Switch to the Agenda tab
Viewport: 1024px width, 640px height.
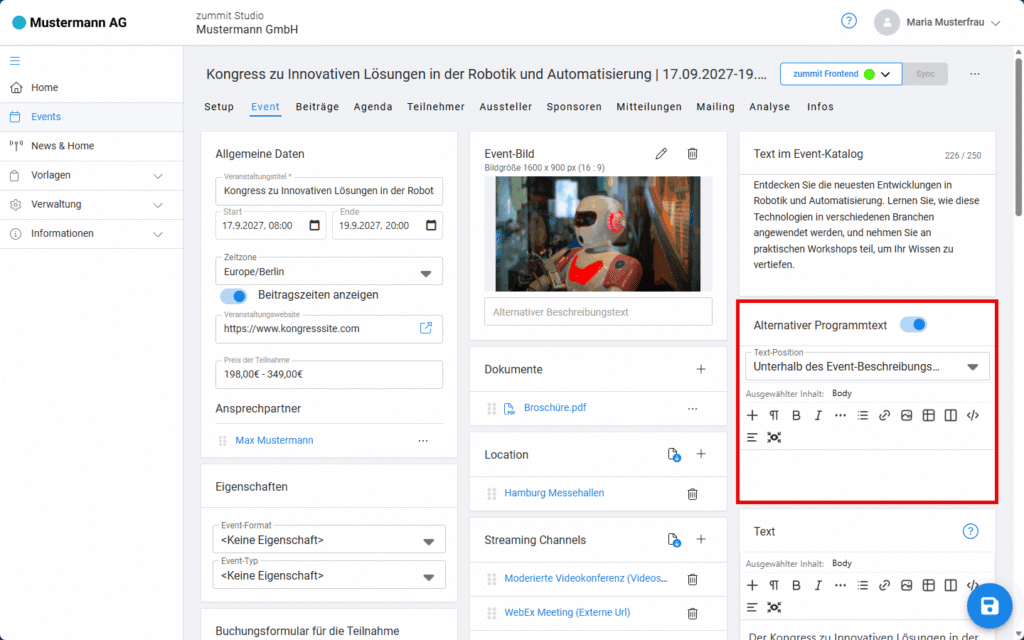(x=373, y=107)
